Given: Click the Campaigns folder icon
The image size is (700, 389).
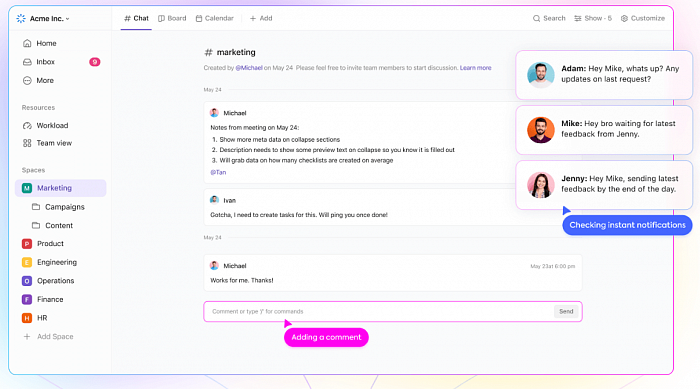Looking at the screenshot, I should pyautogui.click(x=36, y=207).
